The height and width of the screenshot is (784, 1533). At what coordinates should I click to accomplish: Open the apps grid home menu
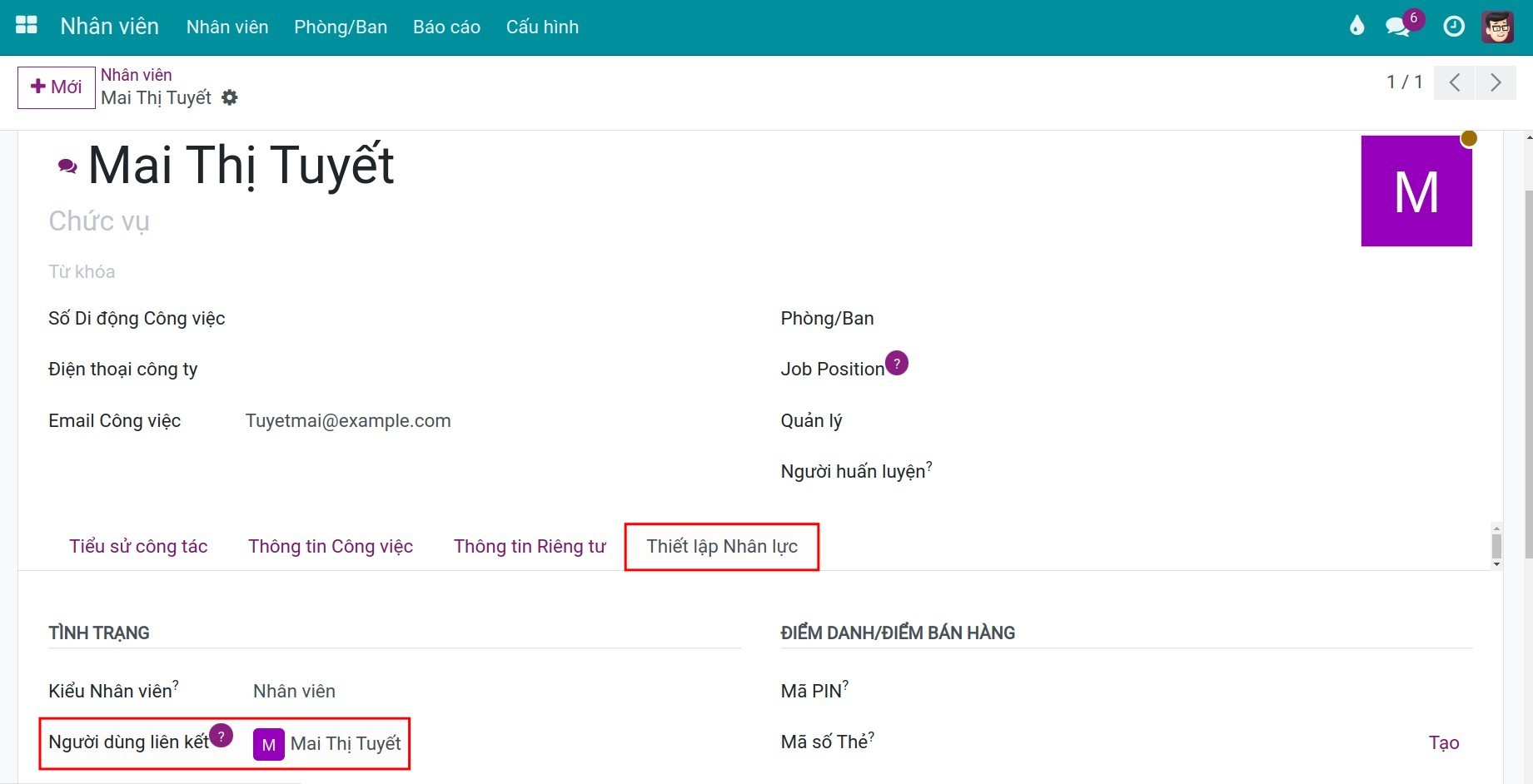coord(27,26)
